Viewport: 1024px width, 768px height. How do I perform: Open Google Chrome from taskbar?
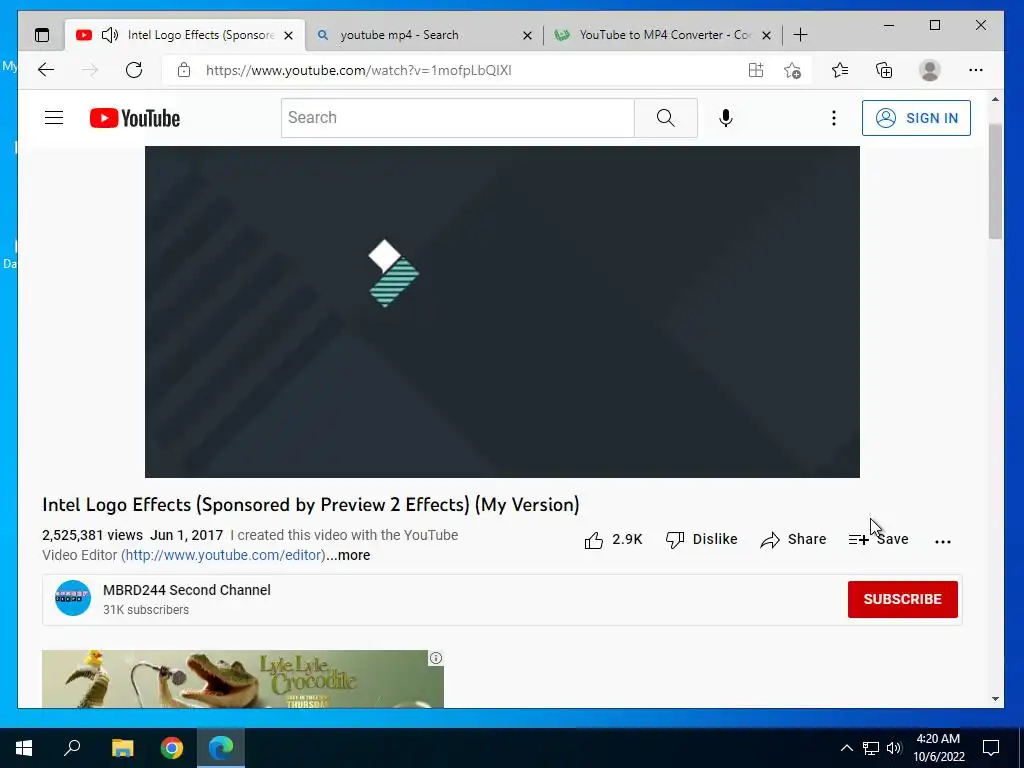(x=172, y=748)
